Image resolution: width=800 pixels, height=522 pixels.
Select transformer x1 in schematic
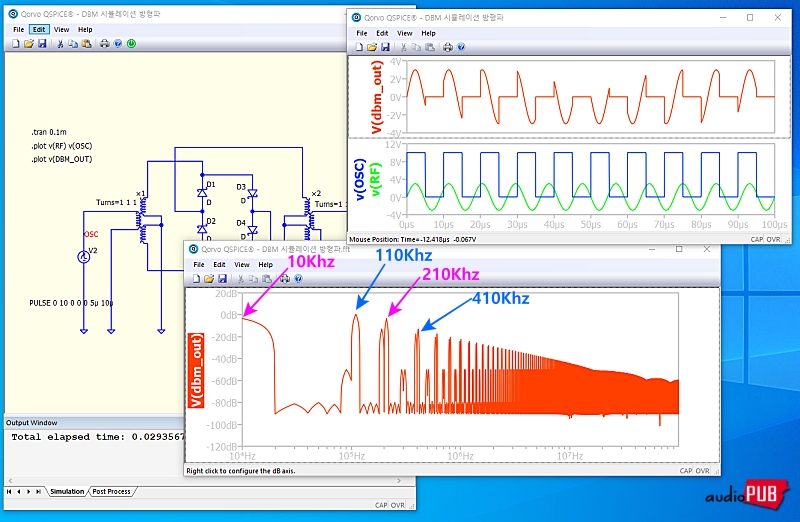coord(142,221)
